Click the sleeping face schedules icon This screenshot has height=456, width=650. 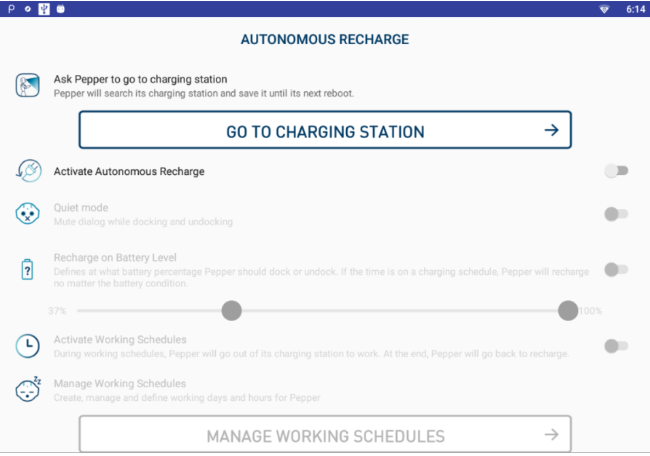click(28, 389)
